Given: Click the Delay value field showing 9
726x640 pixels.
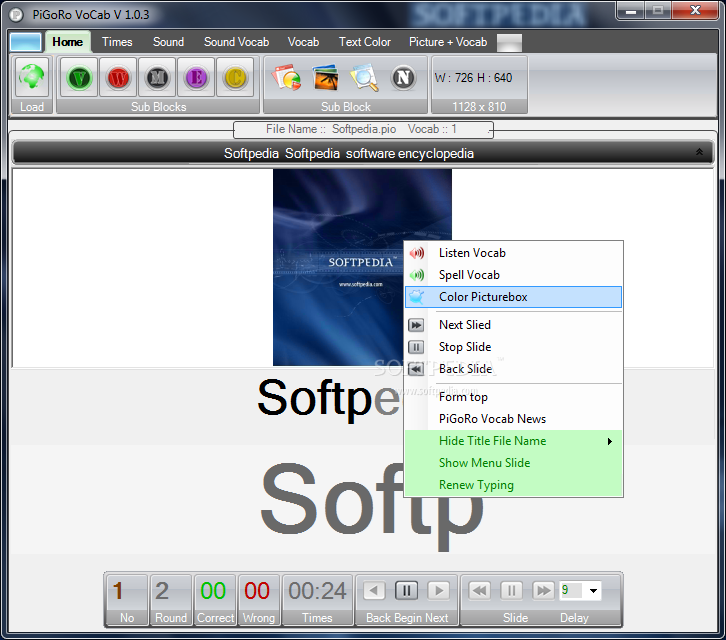Looking at the screenshot, I should tap(572, 590).
